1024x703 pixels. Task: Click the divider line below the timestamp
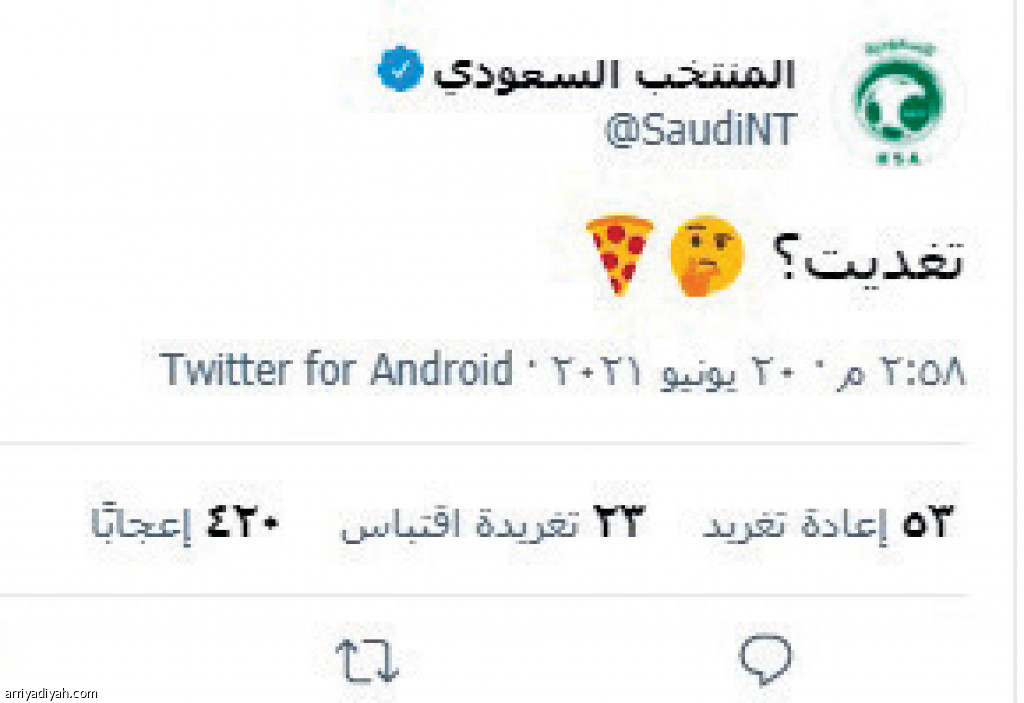click(485, 444)
